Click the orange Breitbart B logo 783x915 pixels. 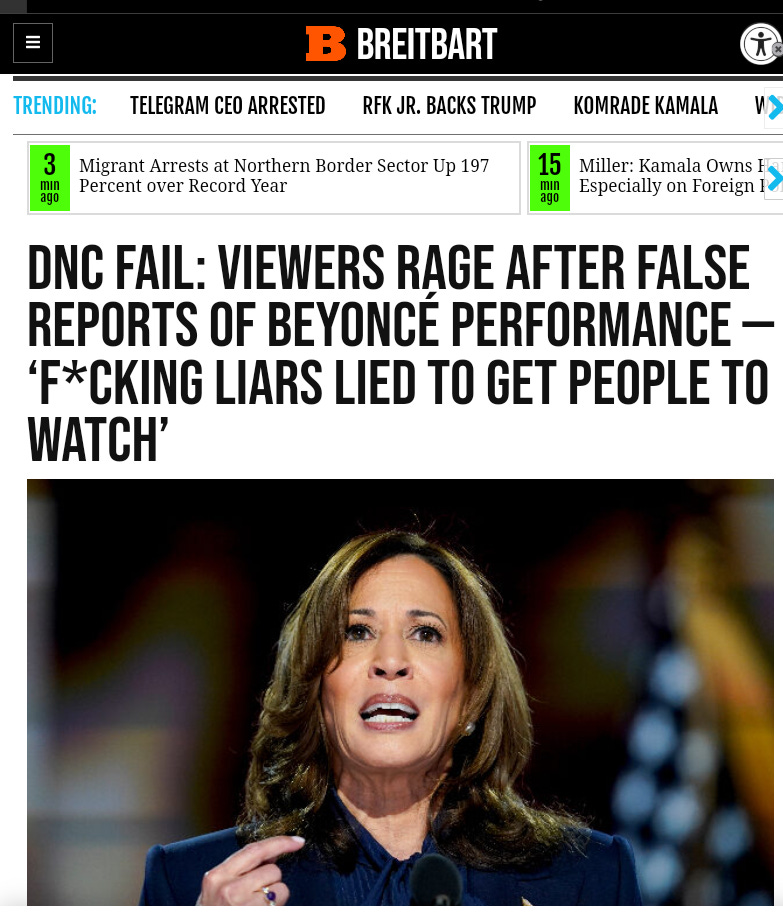(325, 43)
